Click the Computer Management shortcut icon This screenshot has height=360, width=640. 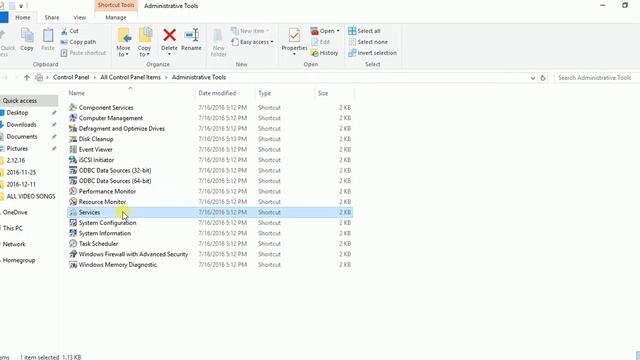pyautogui.click(x=73, y=118)
